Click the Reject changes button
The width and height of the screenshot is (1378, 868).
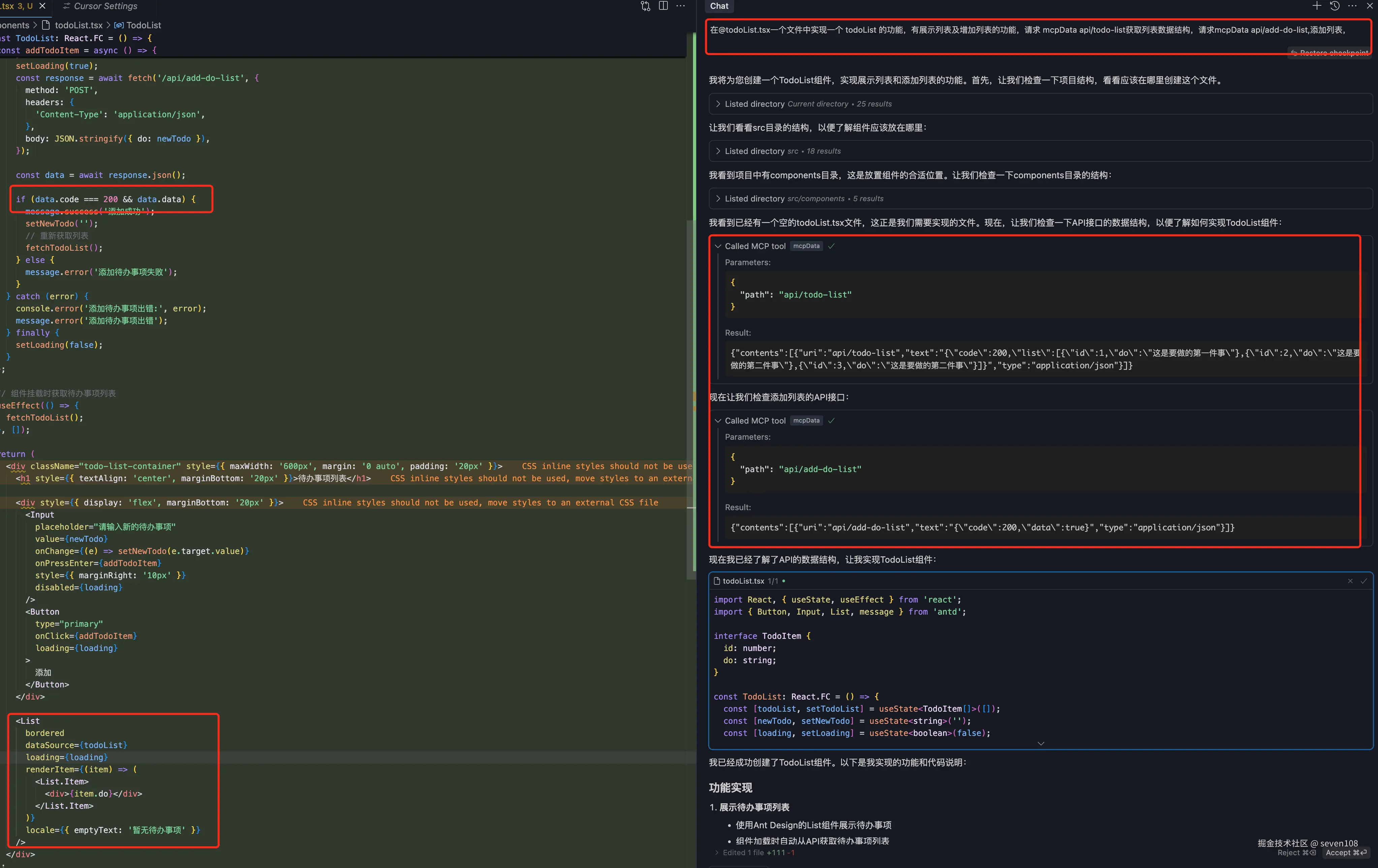click(1296, 852)
